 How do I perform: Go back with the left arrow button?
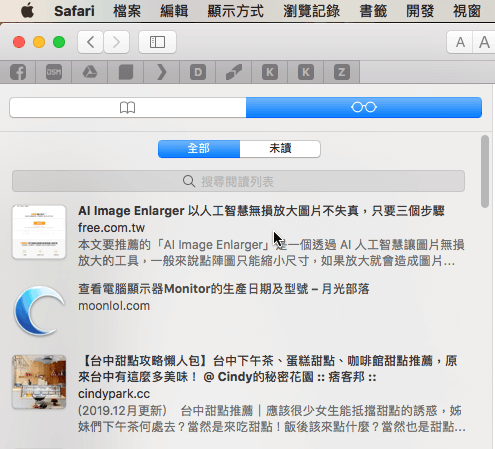point(90,42)
